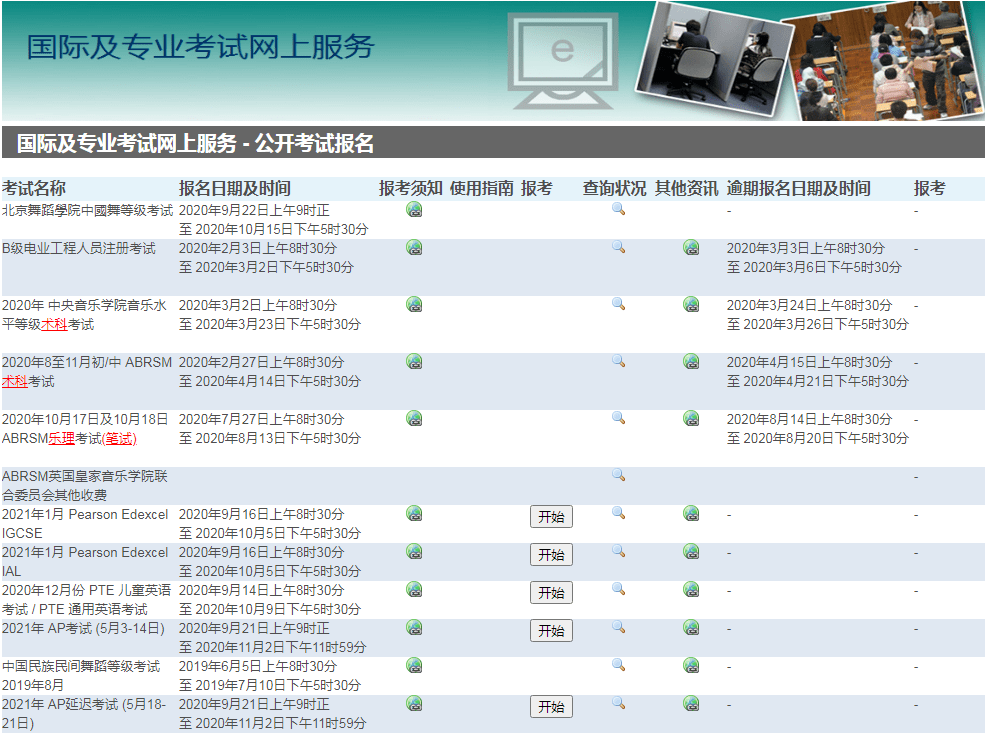Start registration for Pearson Edexcel IGCSE
985x733 pixels.
(x=551, y=517)
